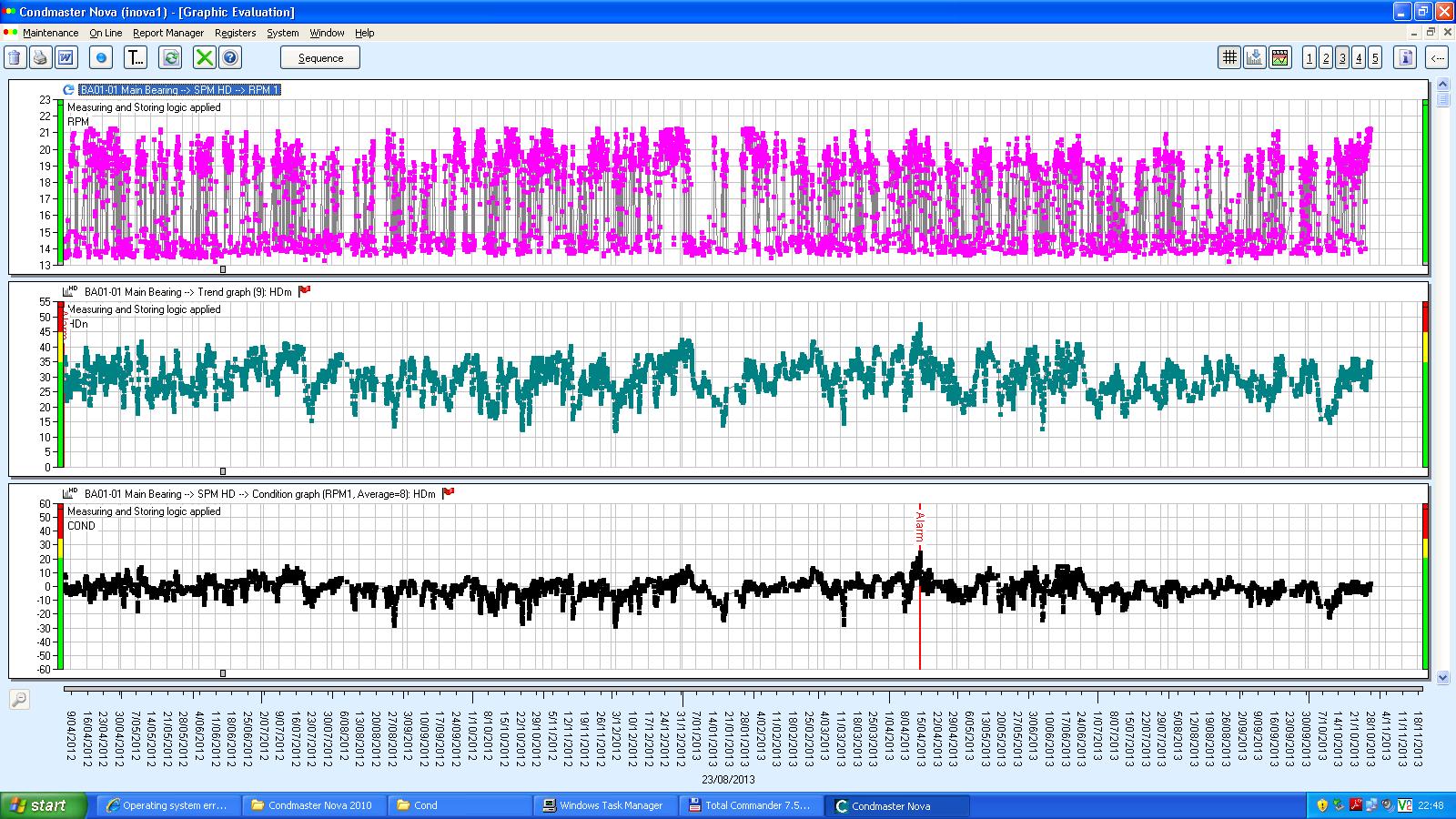Click the bar chart download-arrow icon
This screenshot has width=1456, height=819.
pyautogui.click(x=1255, y=58)
